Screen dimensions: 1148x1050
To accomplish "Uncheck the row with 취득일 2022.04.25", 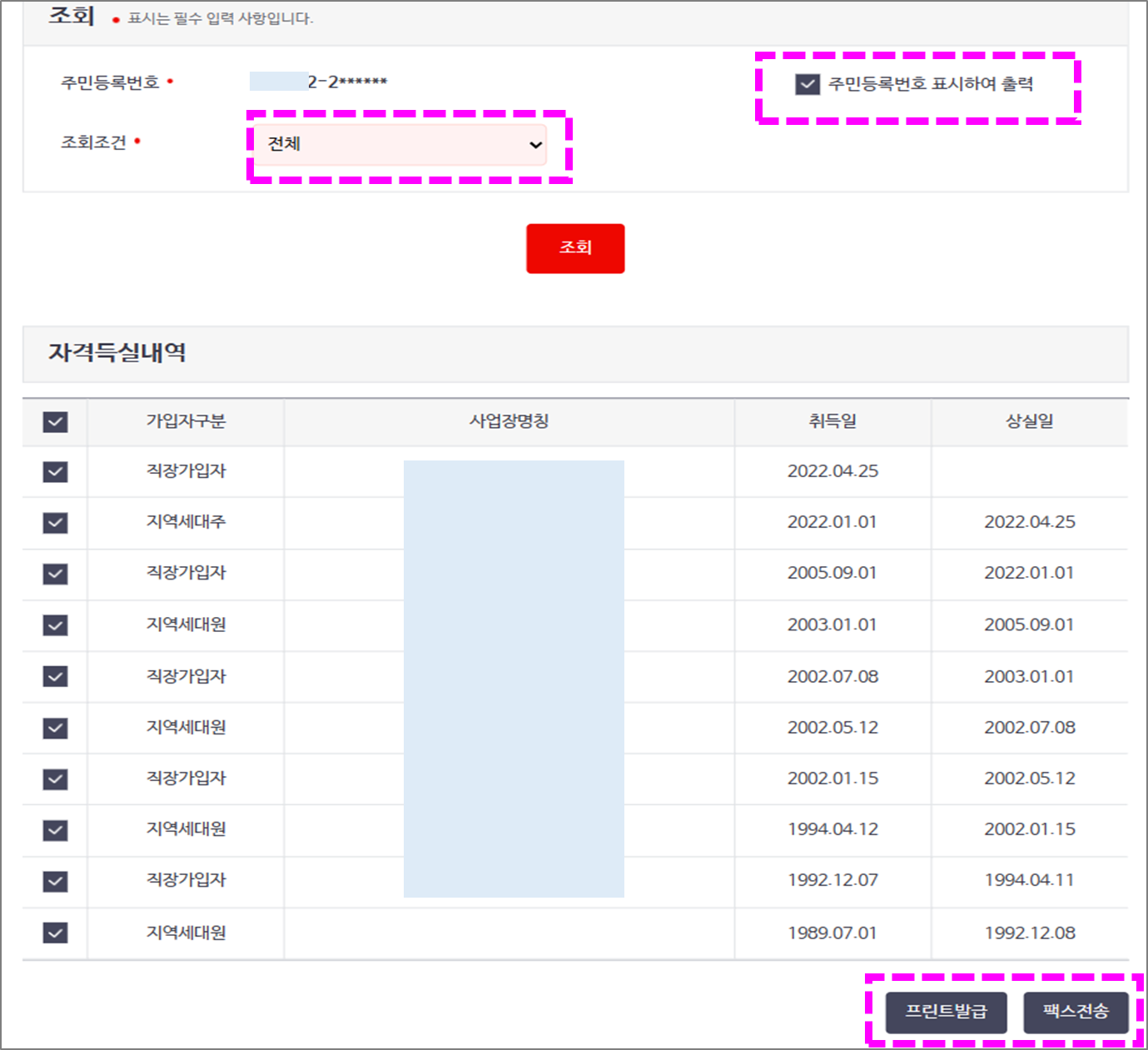I will point(54,472).
